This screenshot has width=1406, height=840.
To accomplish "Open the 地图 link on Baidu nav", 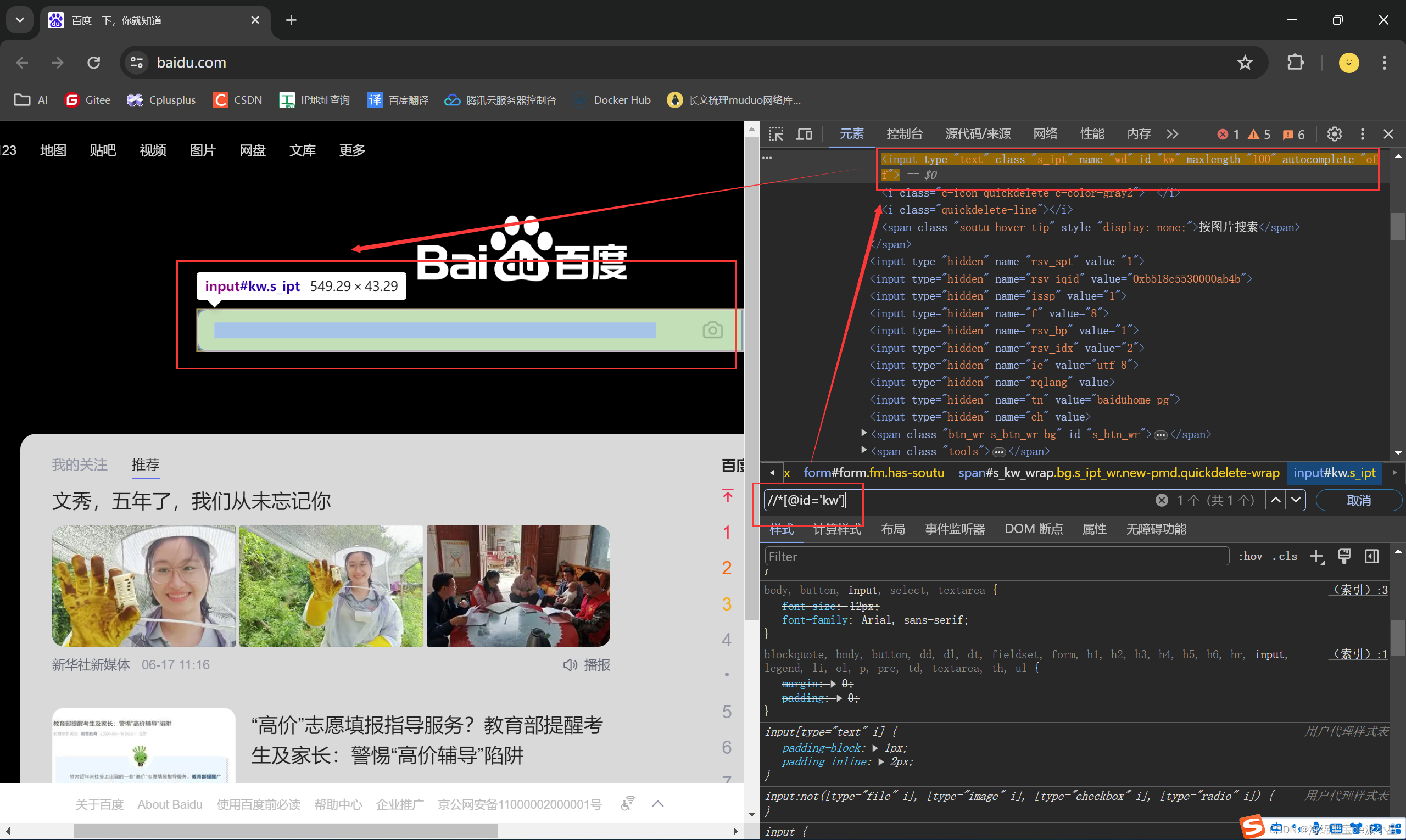I will tap(53, 150).
